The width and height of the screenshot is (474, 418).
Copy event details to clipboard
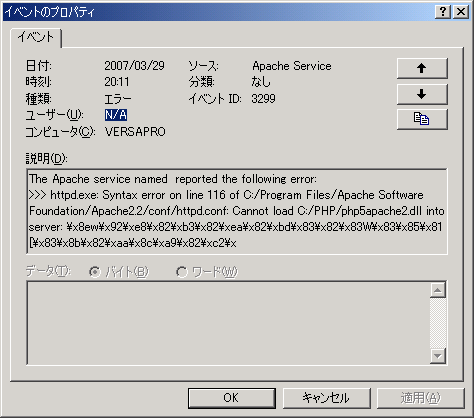tap(422, 119)
